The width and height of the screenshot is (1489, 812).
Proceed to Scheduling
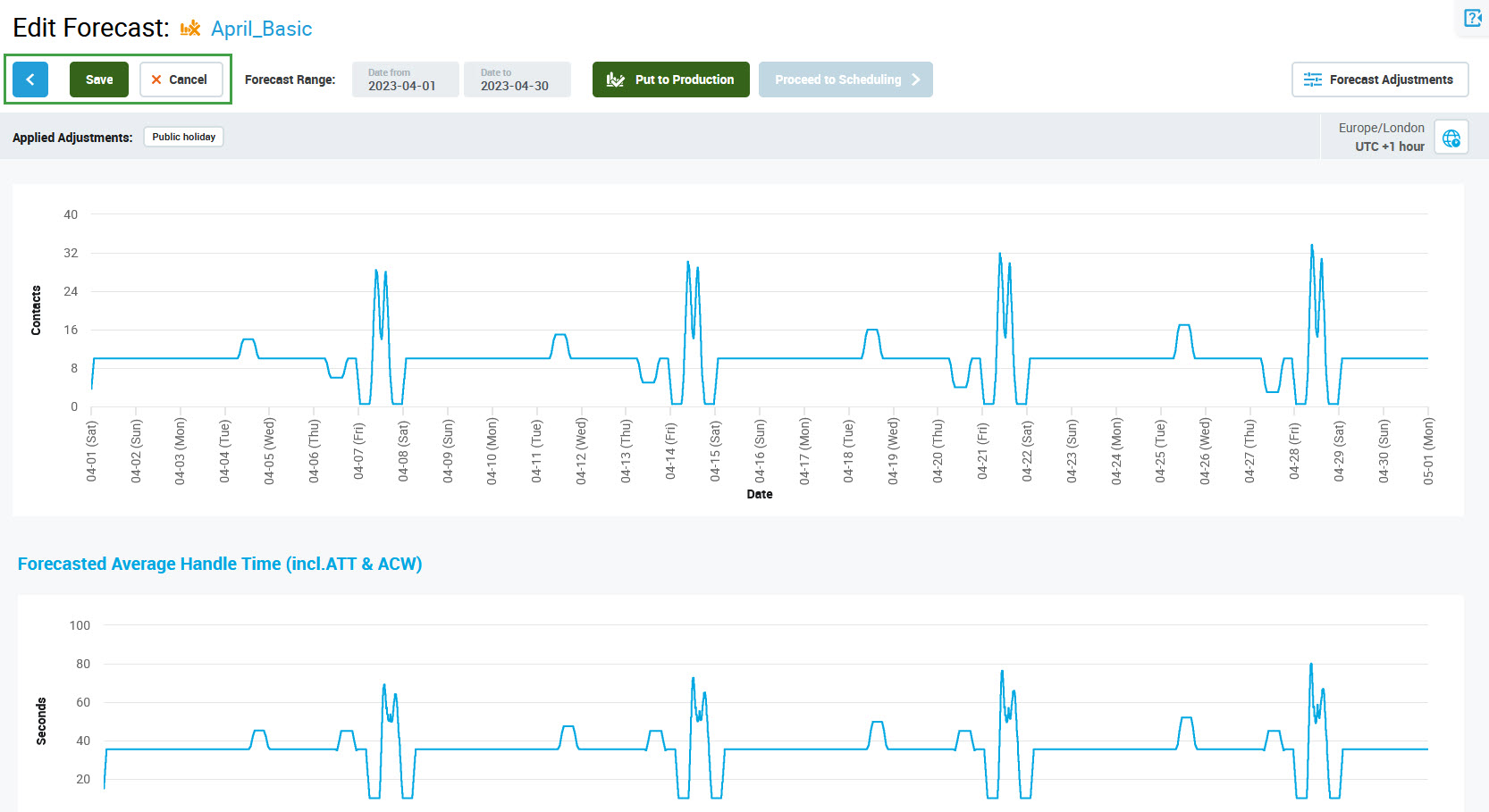(845, 80)
